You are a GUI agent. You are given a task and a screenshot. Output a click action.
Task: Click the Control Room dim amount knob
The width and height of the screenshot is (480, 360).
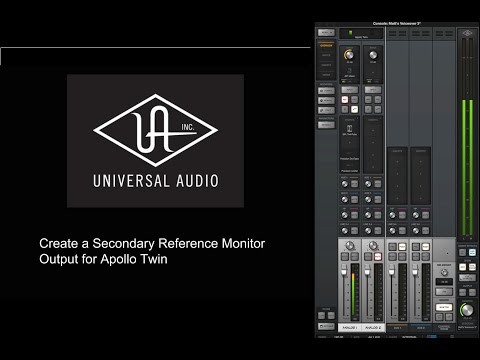tap(444, 273)
